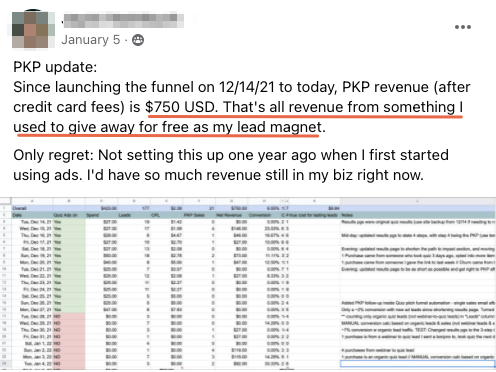Click the Quiz Ads on column header

[69, 215]
